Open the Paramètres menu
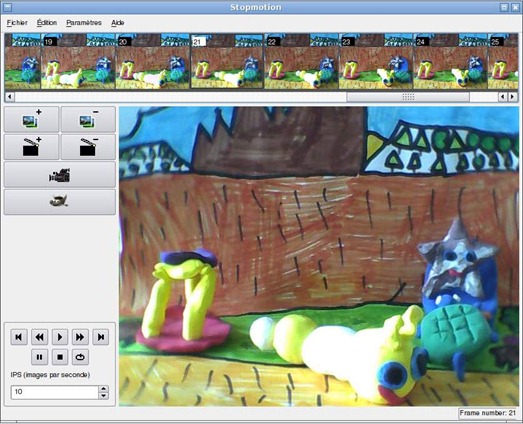This screenshot has width=523, height=424. 84,23
